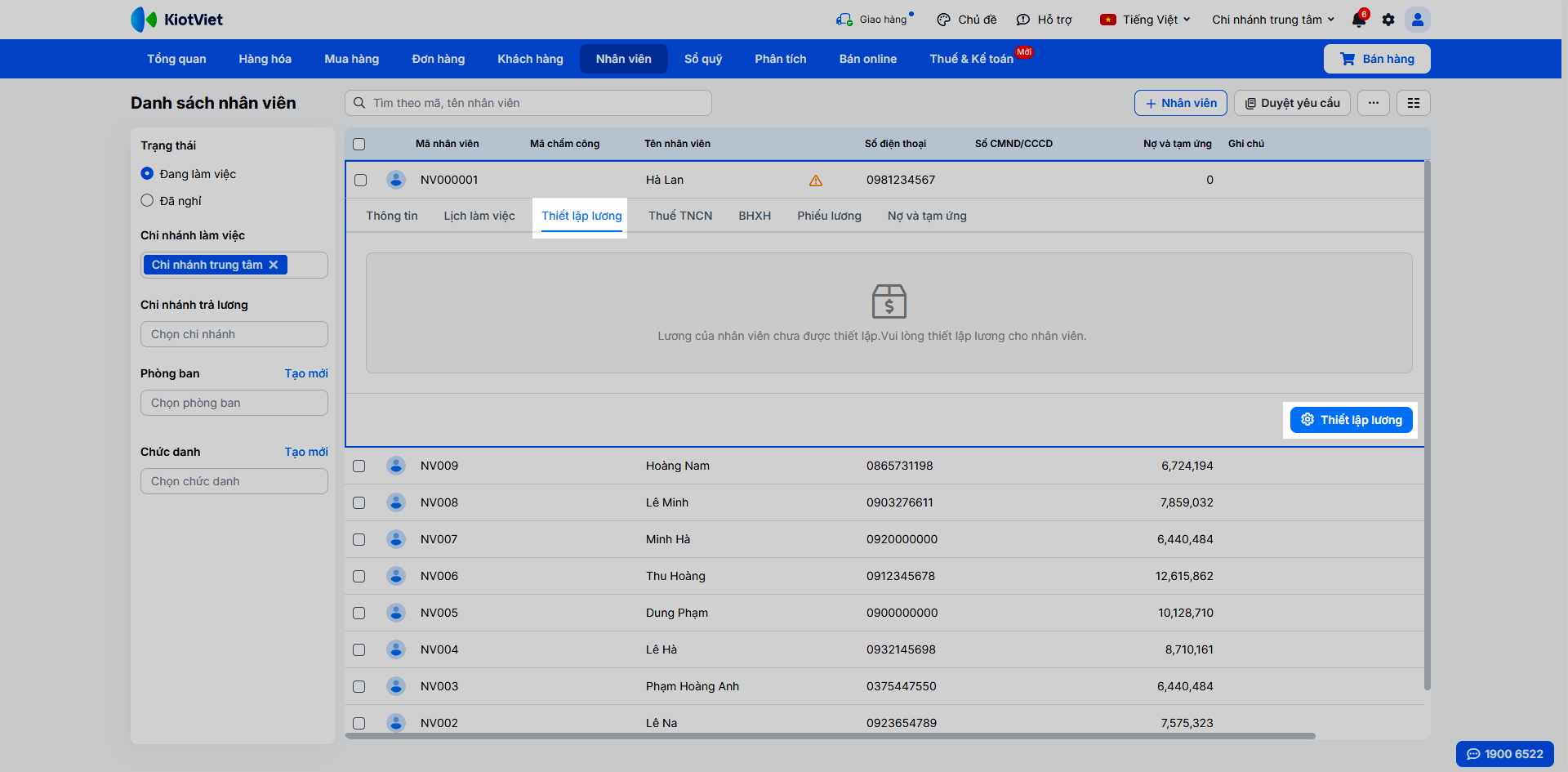1568x772 pixels.
Task: Click the avatar icon for NV005
Action: point(396,613)
